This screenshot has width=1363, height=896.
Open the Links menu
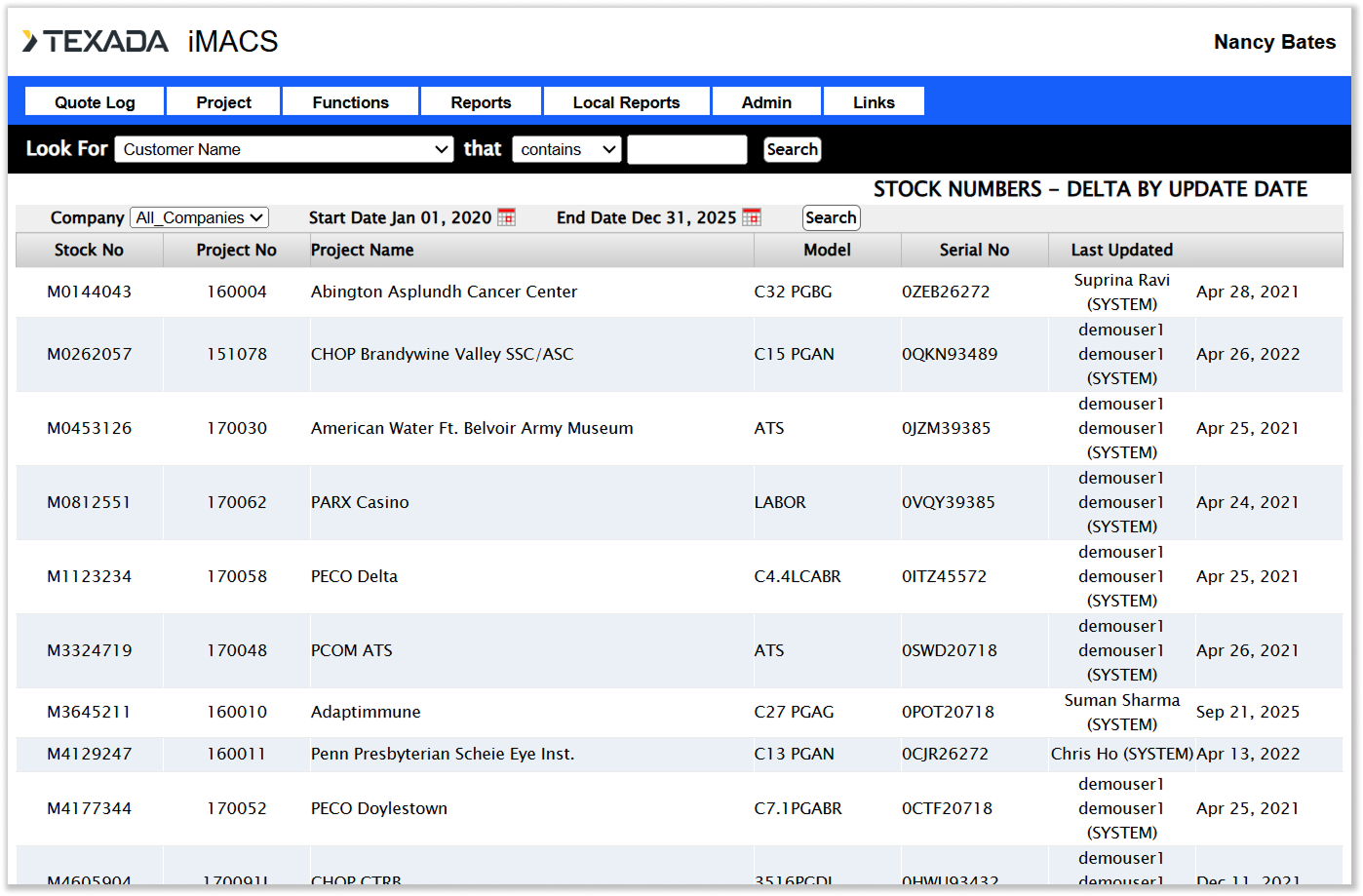(x=874, y=102)
